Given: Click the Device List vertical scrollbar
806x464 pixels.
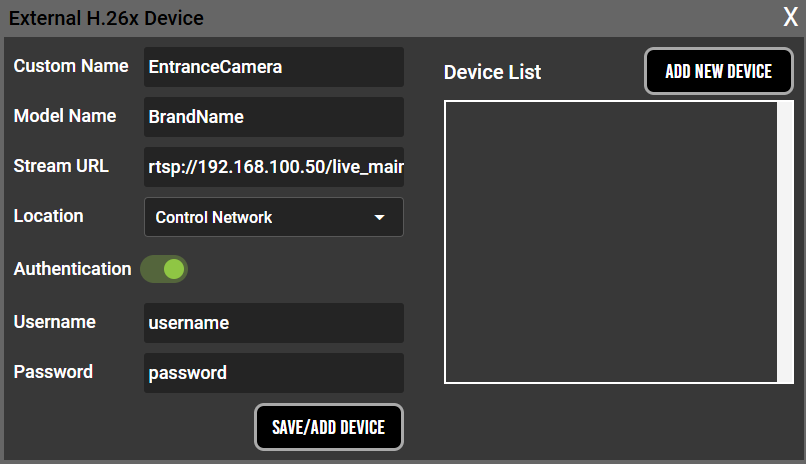Looking at the screenshot, I should click(x=784, y=242).
